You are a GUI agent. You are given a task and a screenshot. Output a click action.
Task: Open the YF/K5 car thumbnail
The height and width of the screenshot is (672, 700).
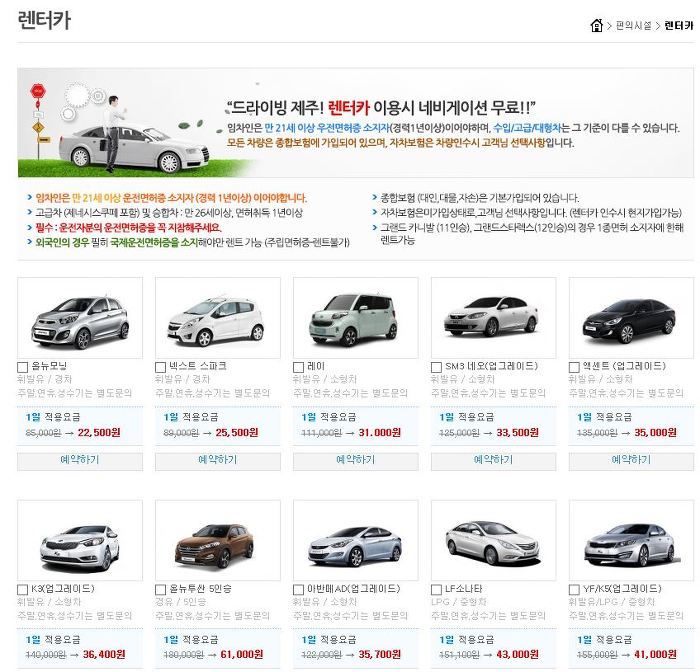[631, 540]
